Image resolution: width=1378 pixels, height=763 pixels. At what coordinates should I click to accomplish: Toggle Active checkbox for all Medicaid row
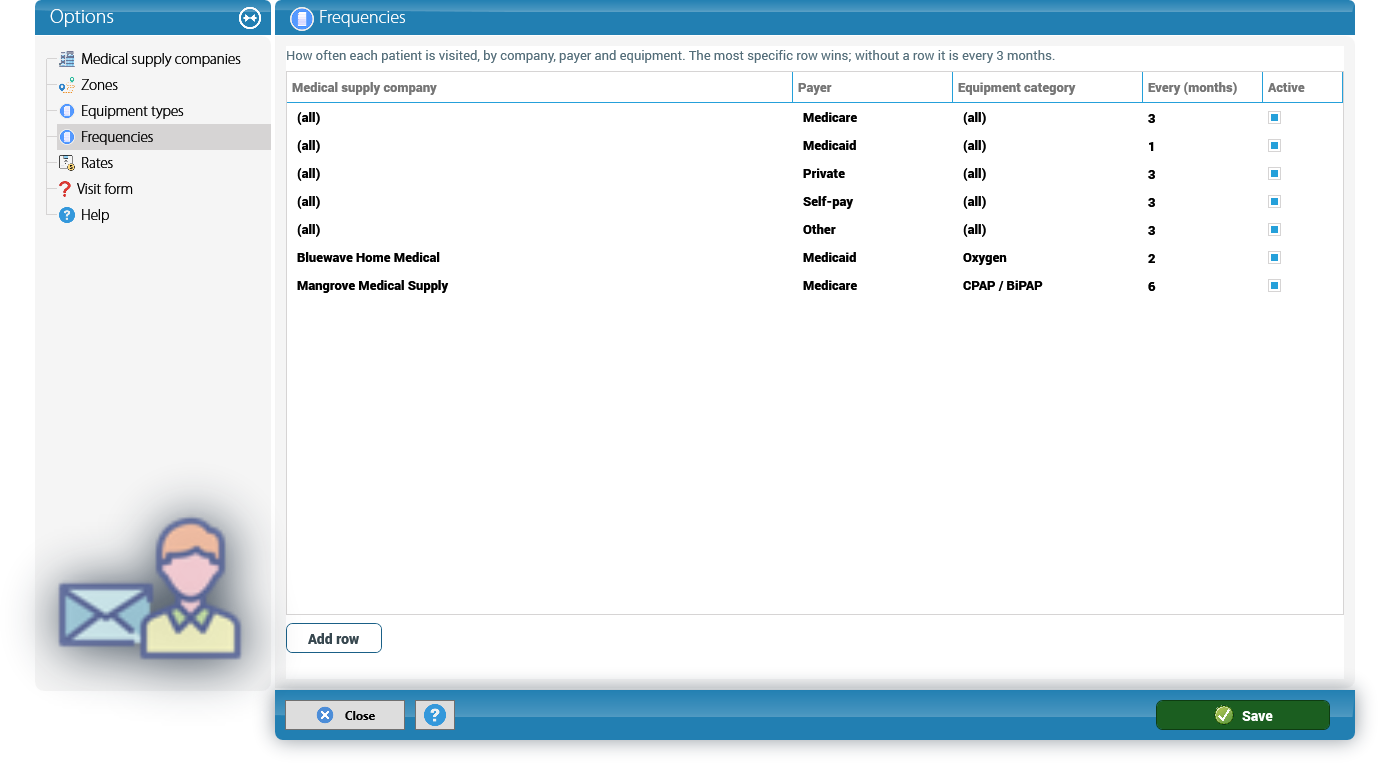(x=1274, y=146)
